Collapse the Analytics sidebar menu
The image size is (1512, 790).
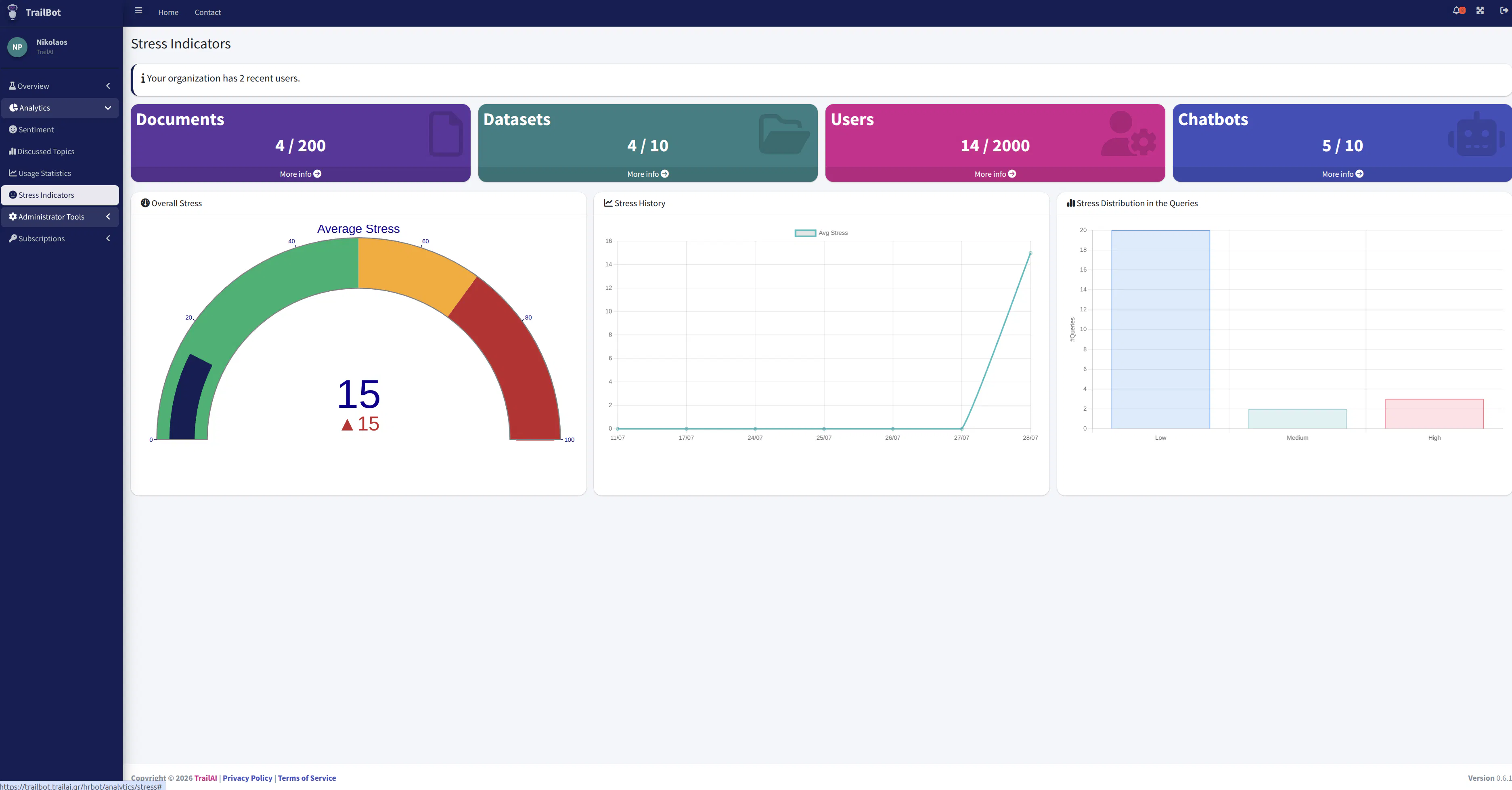[60, 108]
